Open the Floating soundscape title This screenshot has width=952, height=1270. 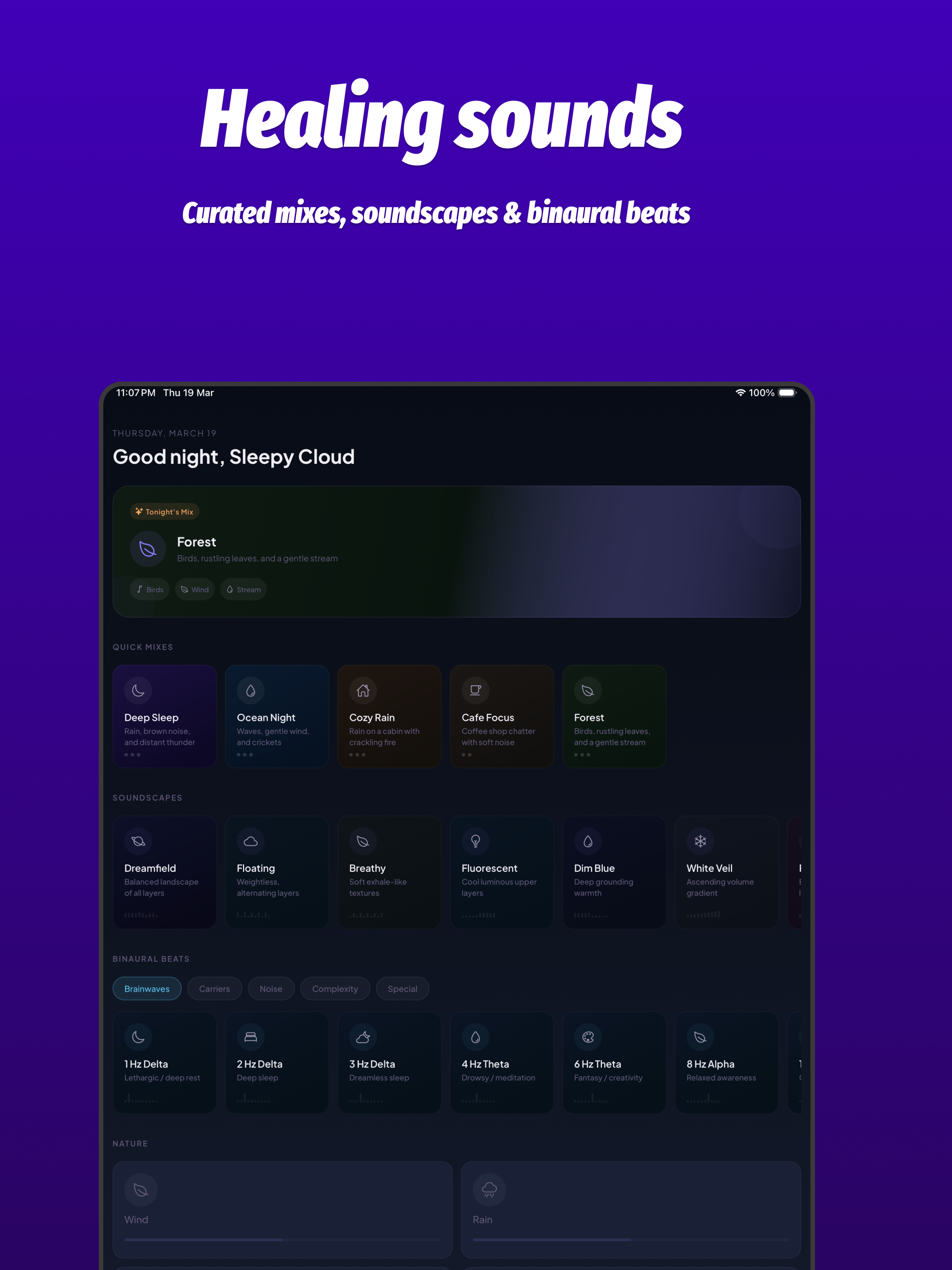point(256,868)
